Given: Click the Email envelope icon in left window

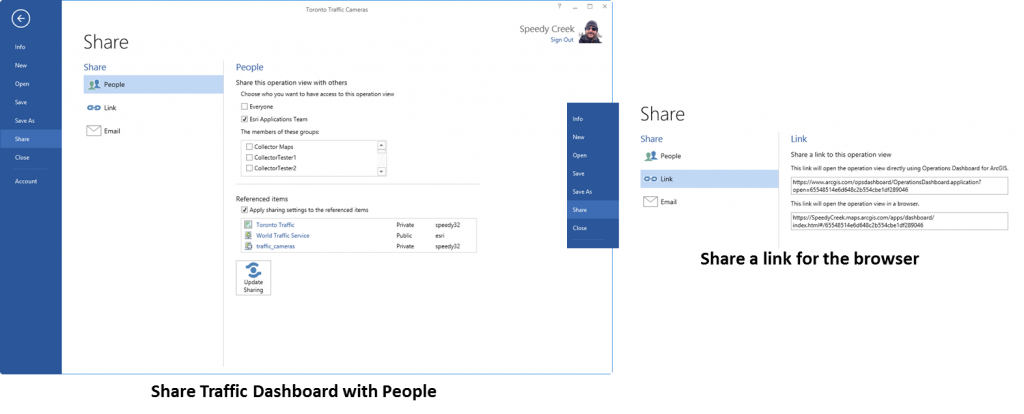Looking at the screenshot, I should (x=93, y=131).
